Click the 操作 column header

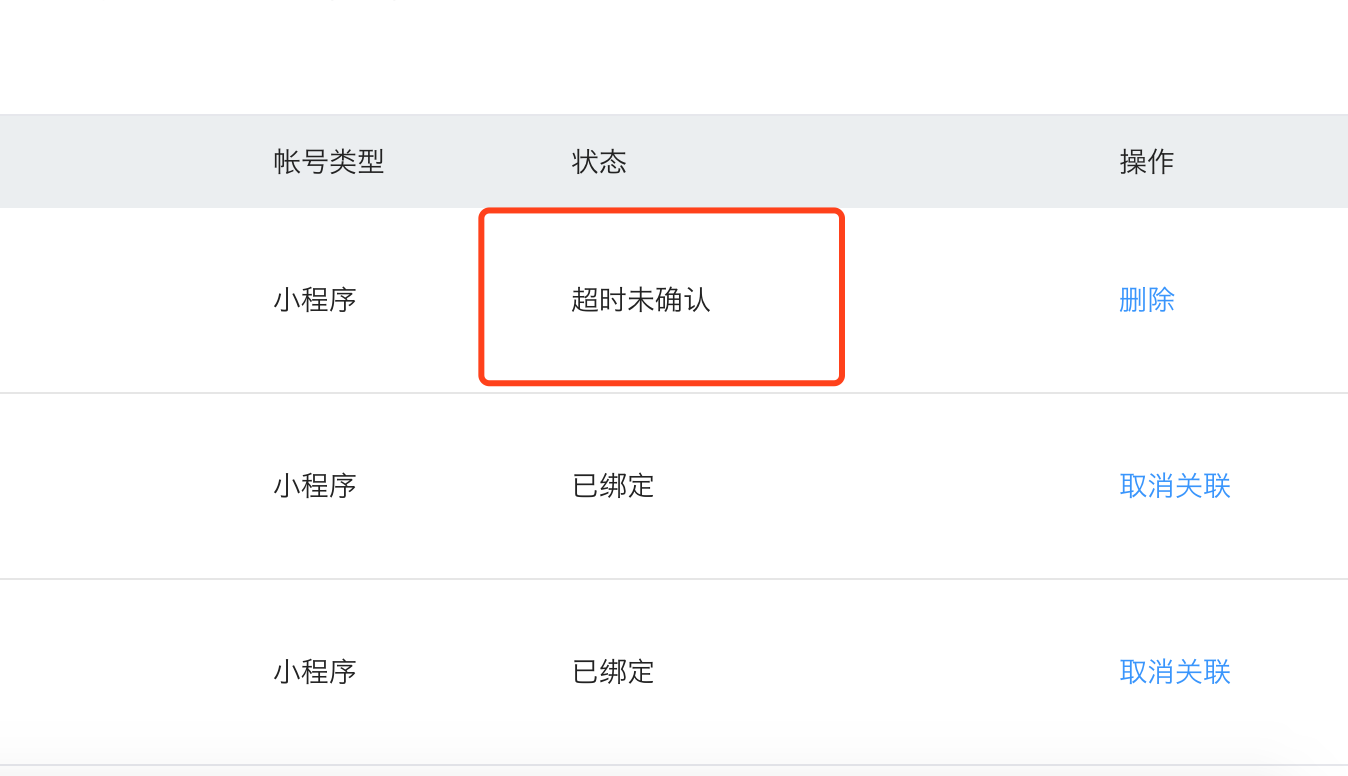point(1146,161)
